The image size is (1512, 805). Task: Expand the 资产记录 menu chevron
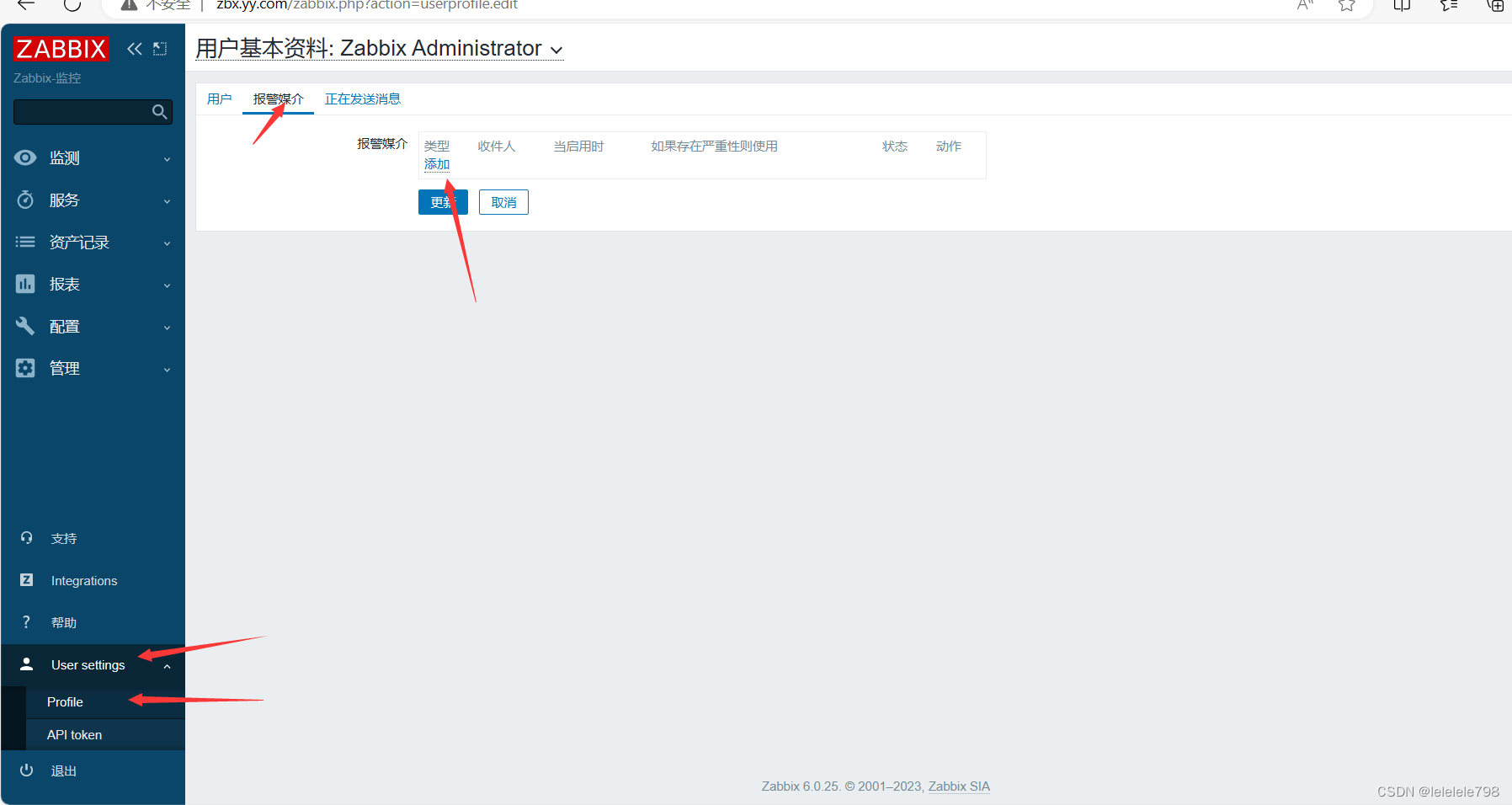pos(167,243)
